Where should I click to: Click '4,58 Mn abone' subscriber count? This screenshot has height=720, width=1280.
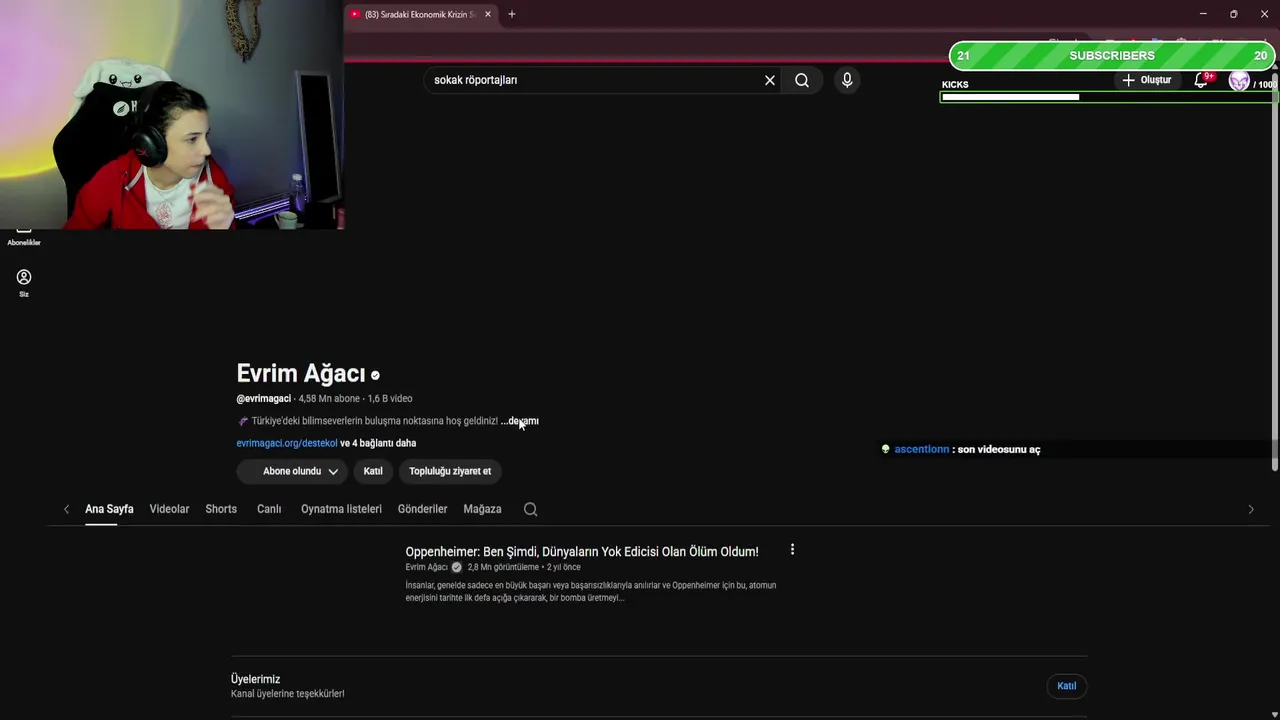329,398
